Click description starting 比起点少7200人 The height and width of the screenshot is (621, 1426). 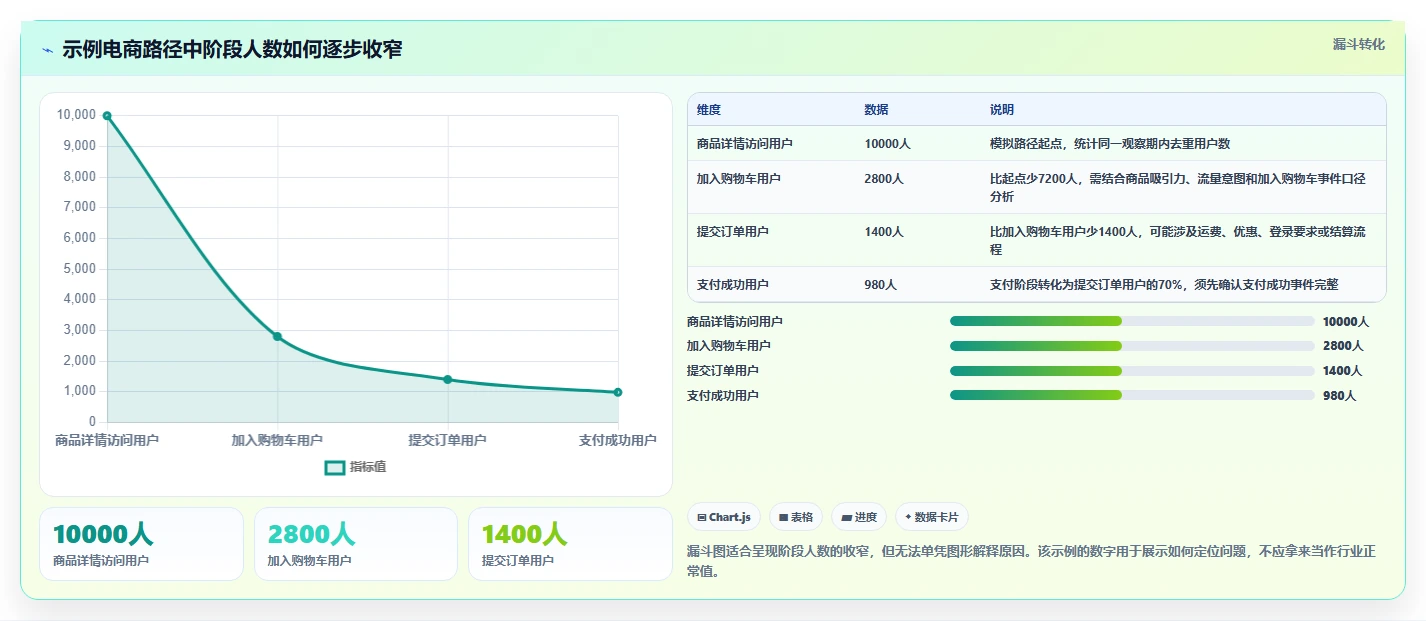(1178, 188)
